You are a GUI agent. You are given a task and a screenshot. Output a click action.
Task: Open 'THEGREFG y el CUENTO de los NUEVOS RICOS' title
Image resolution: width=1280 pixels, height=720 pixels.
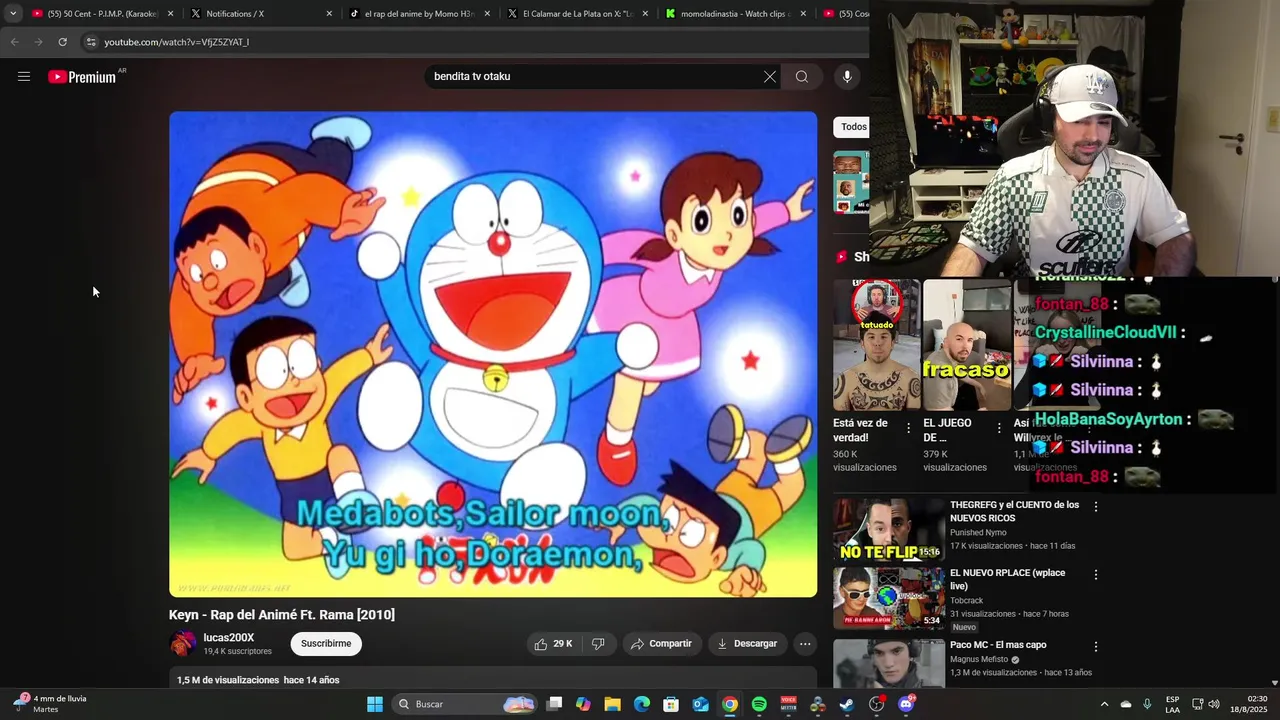(x=1014, y=512)
